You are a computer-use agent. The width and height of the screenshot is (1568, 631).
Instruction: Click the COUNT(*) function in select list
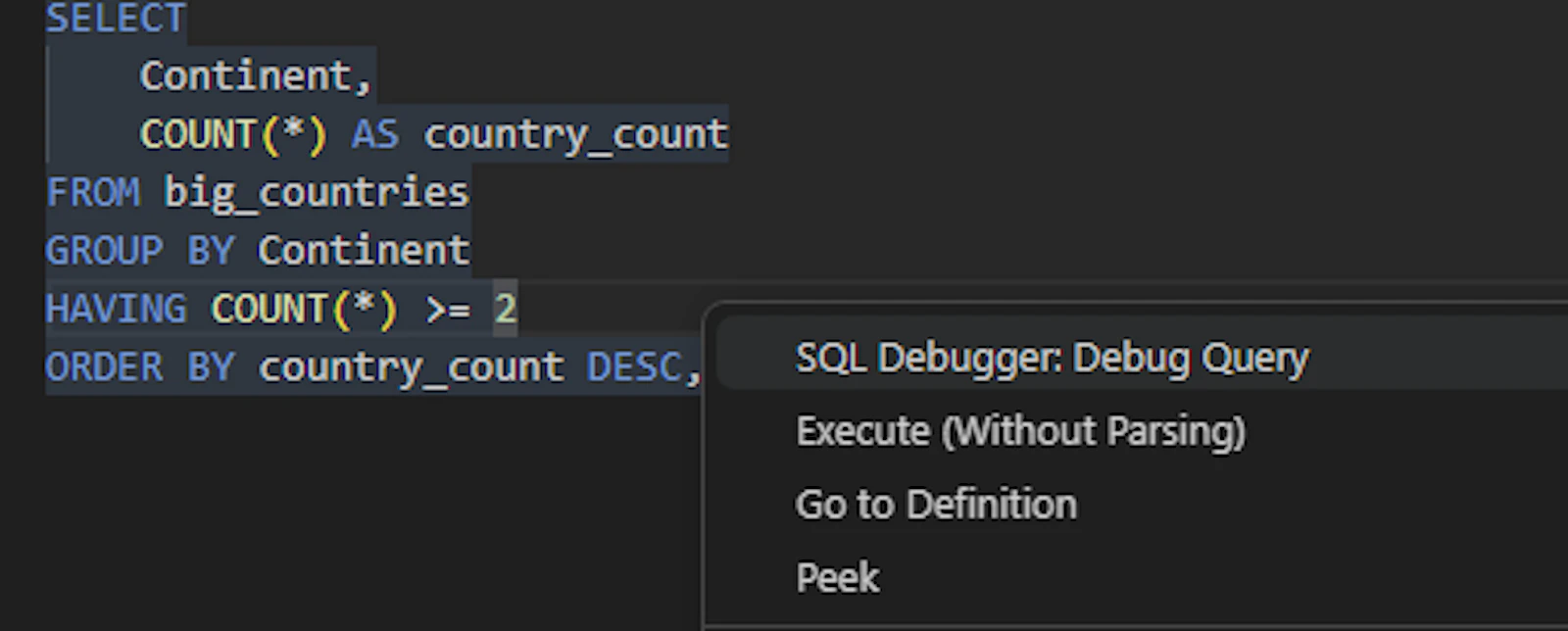click(x=233, y=134)
